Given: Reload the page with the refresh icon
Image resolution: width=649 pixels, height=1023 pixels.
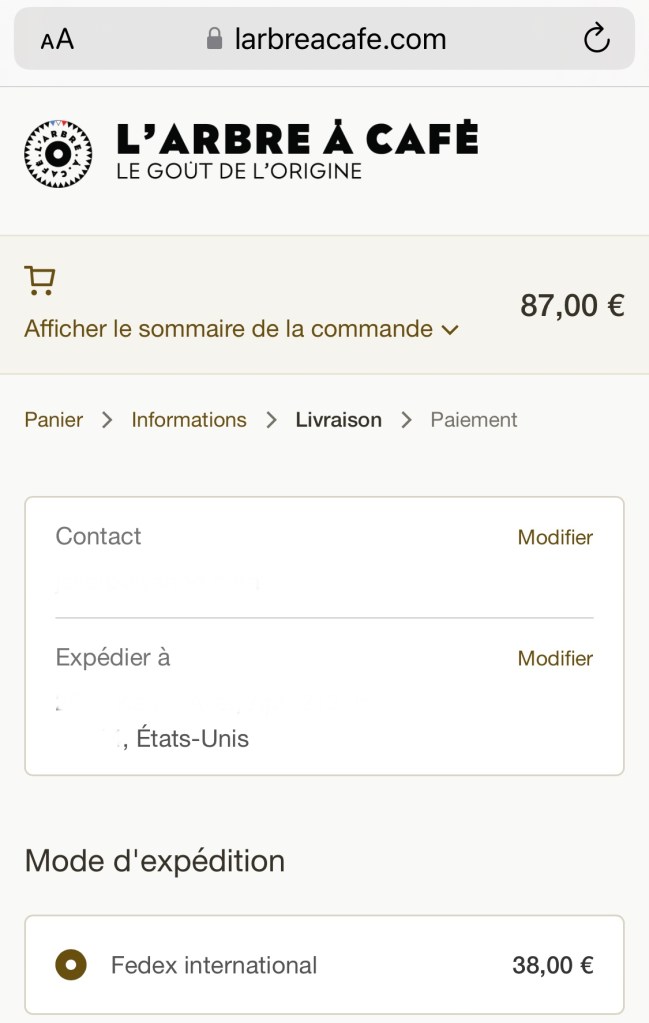Looking at the screenshot, I should coord(596,39).
